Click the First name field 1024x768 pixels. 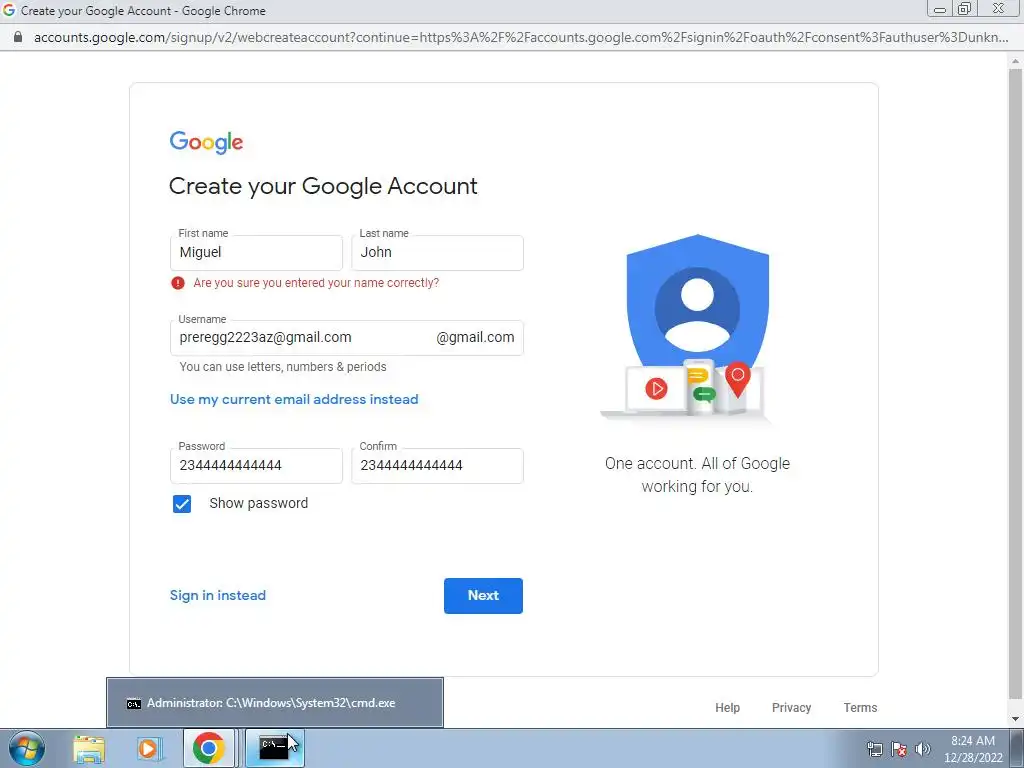coord(256,253)
